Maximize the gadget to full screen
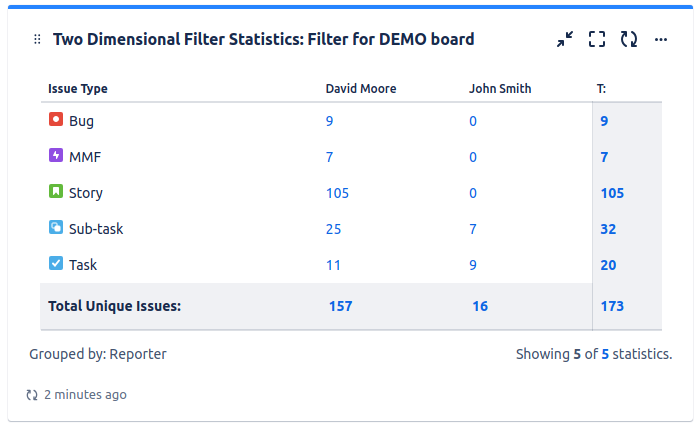The image size is (699, 426). click(597, 39)
